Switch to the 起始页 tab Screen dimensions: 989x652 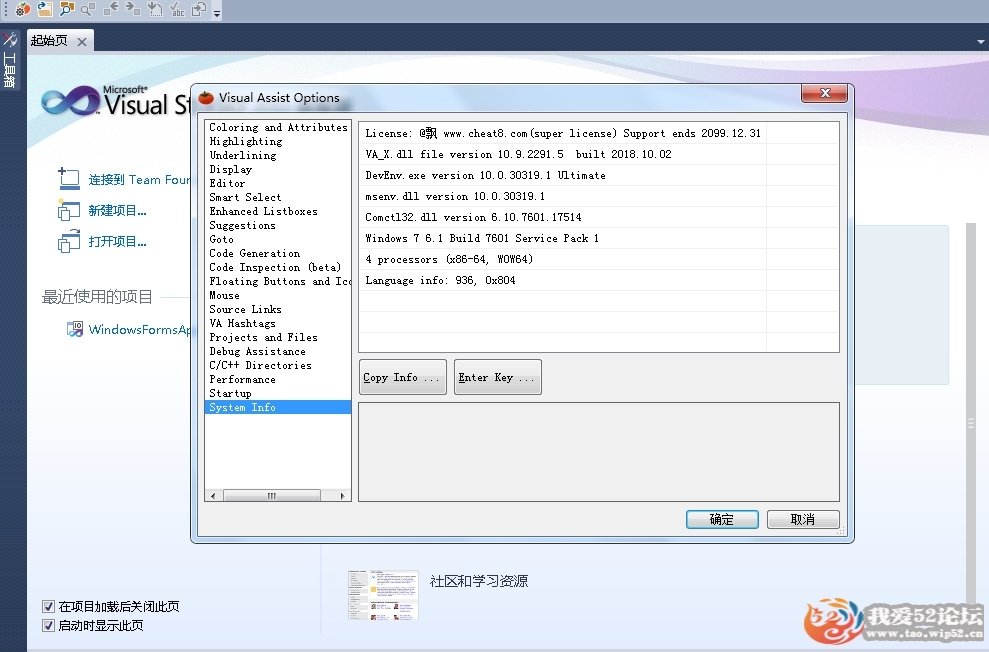[x=49, y=41]
